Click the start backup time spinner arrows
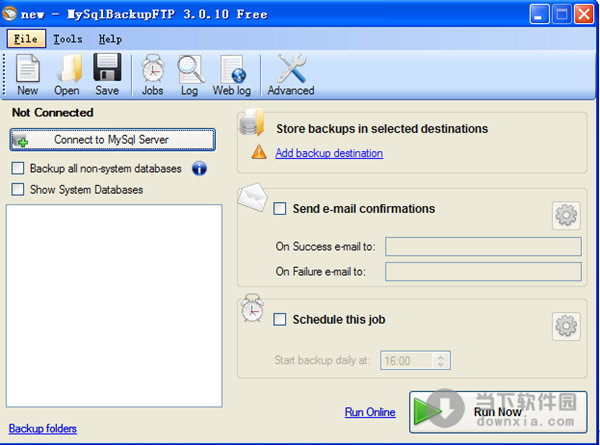The height and width of the screenshot is (445, 600). [441, 360]
